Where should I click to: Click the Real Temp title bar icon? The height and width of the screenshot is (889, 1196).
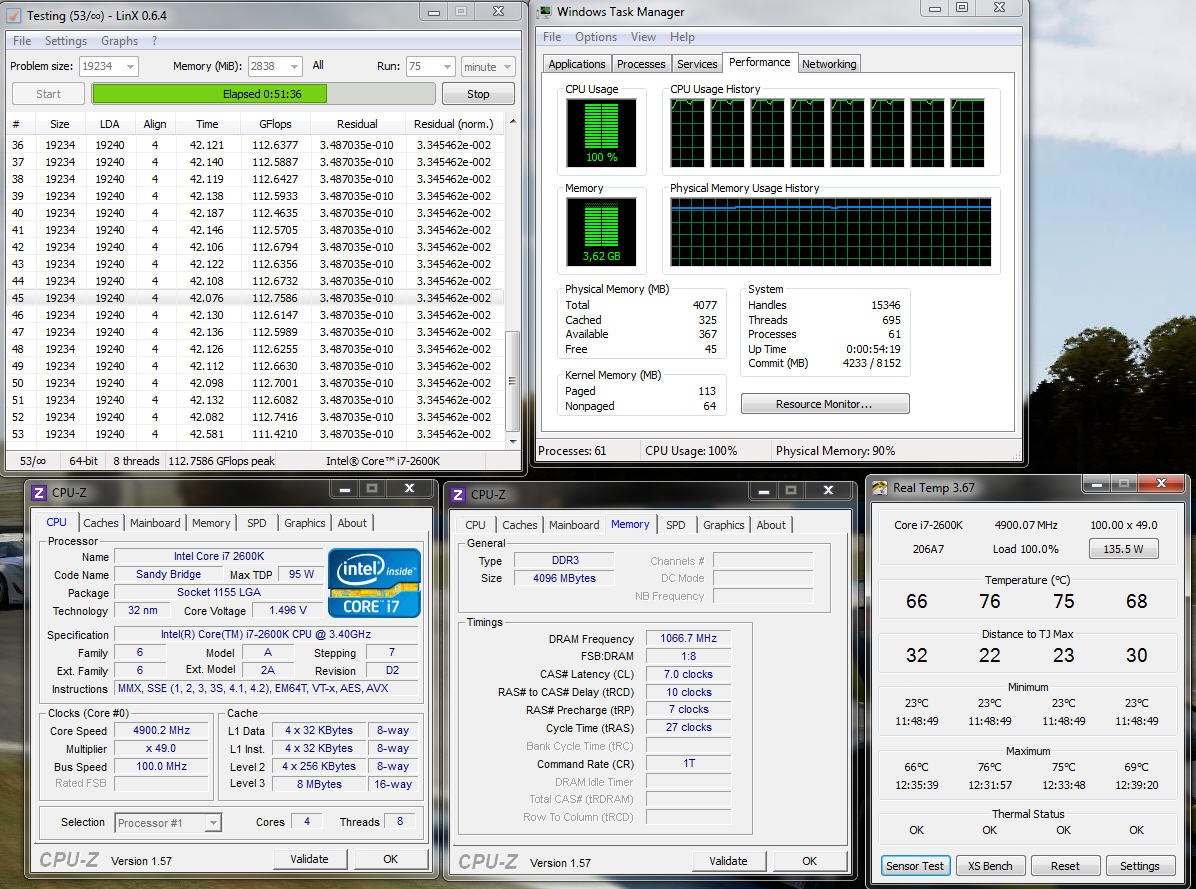click(x=879, y=488)
